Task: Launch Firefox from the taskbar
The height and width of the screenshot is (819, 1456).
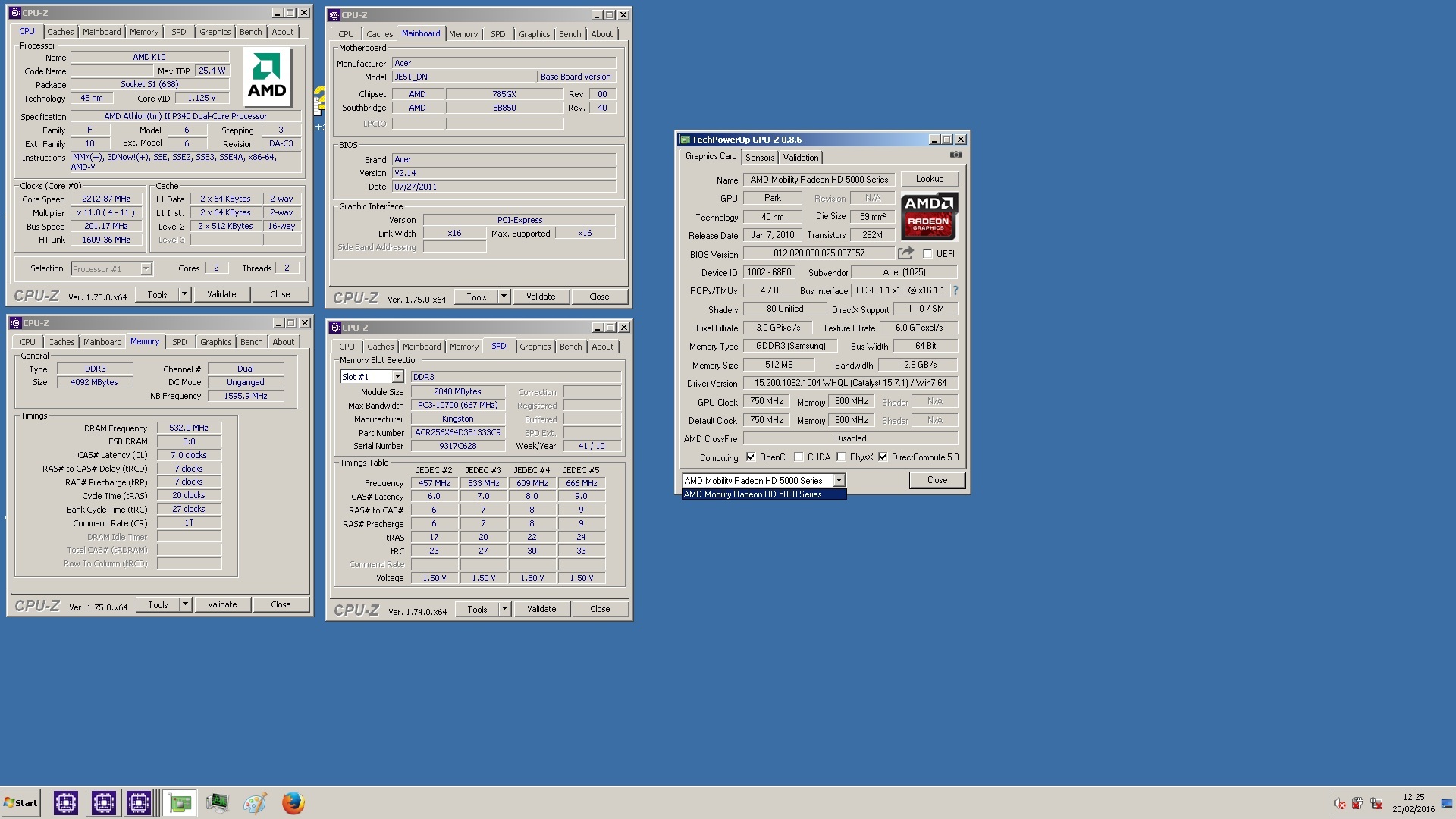Action: point(293,803)
